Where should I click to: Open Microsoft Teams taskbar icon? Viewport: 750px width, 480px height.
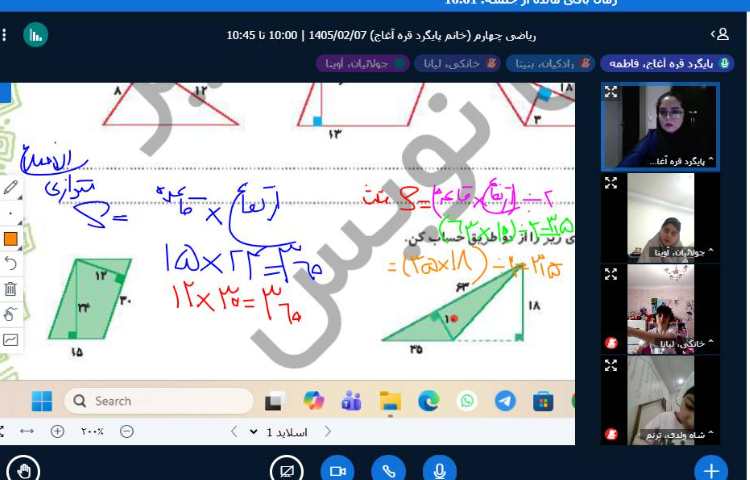coord(352,401)
